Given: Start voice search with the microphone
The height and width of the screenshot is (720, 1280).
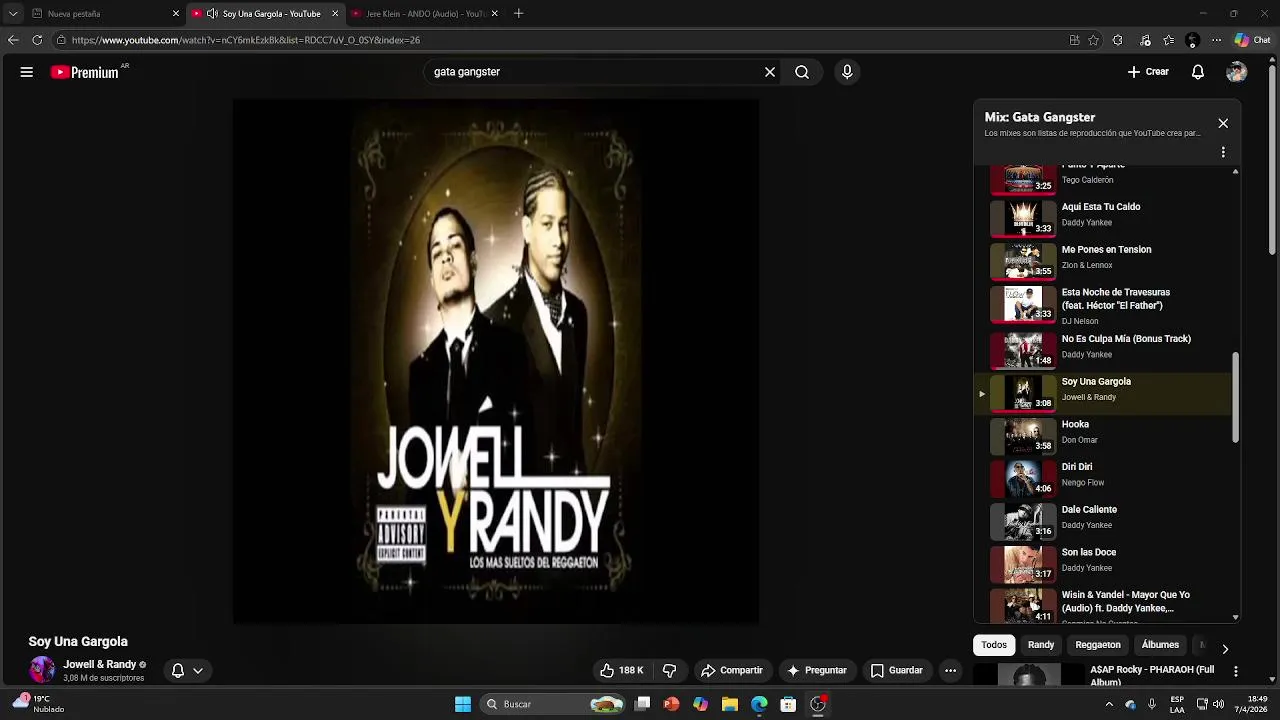Looking at the screenshot, I should [847, 72].
